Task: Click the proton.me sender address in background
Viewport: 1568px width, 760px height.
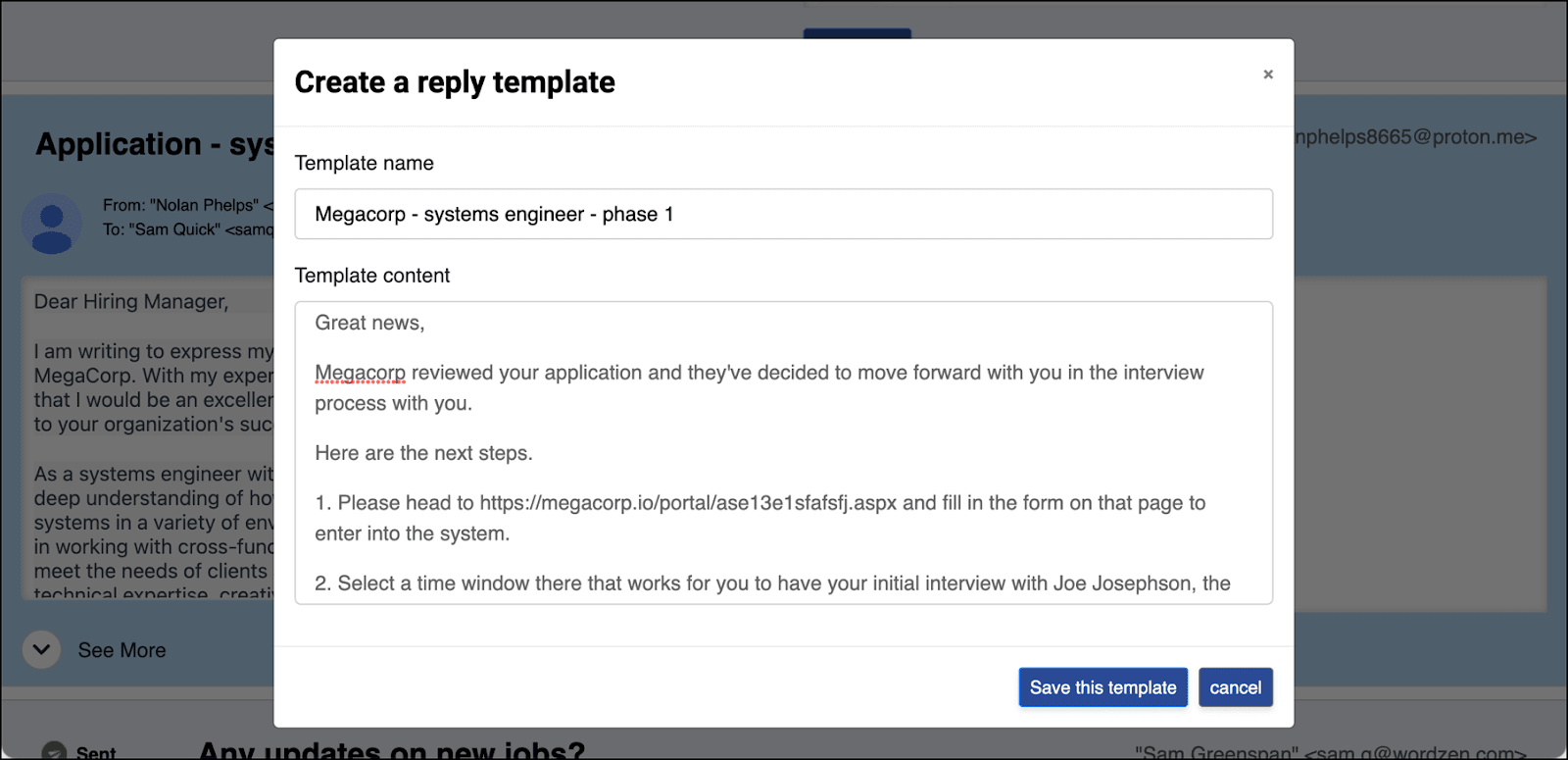Action: pos(1415,137)
